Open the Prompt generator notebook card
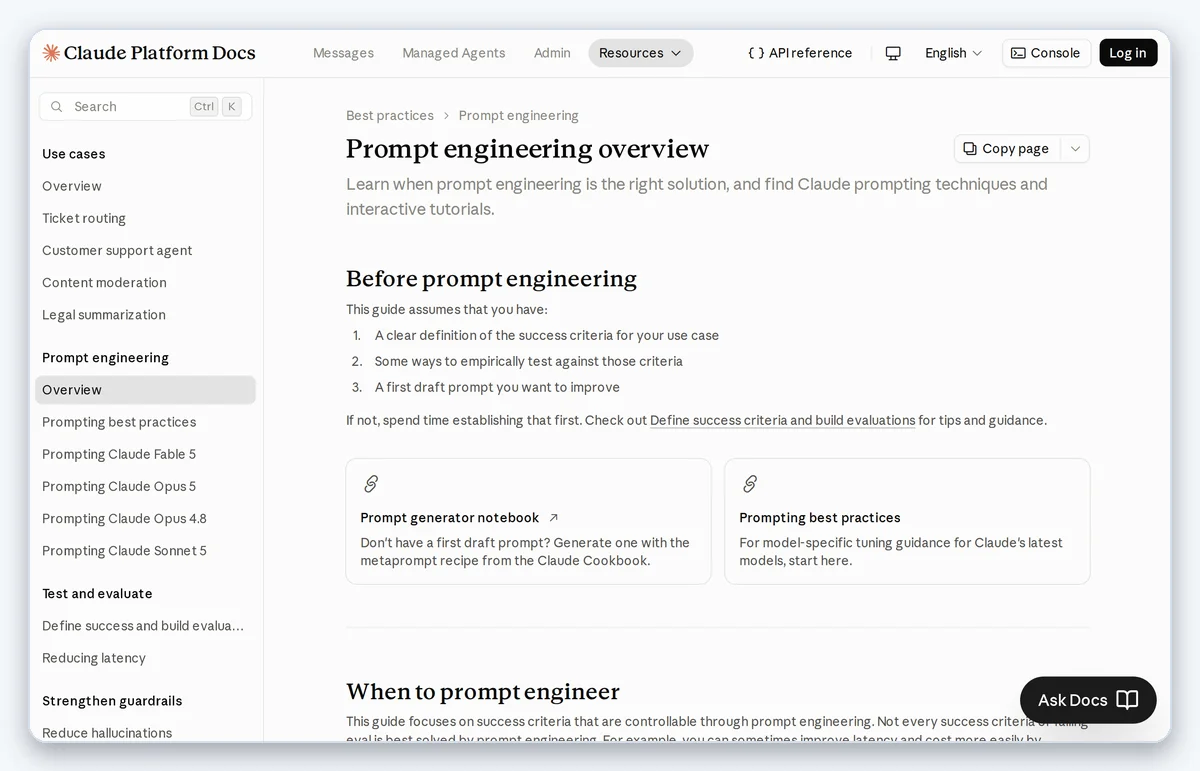 (528, 521)
